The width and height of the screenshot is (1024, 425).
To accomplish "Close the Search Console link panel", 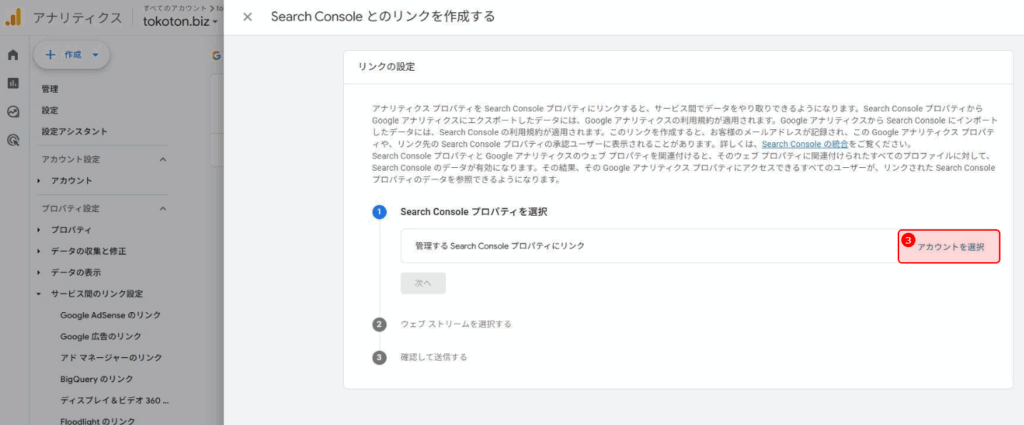I will pyautogui.click(x=248, y=17).
